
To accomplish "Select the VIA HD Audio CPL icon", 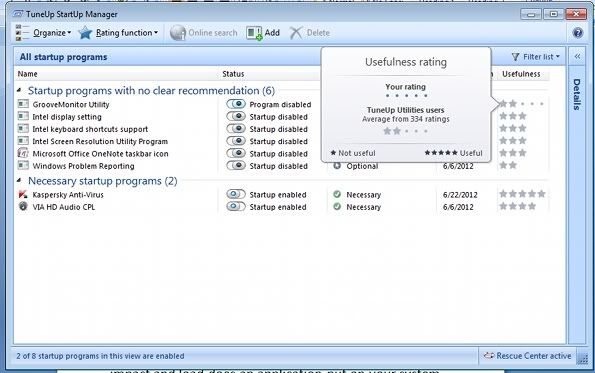I will point(23,206).
